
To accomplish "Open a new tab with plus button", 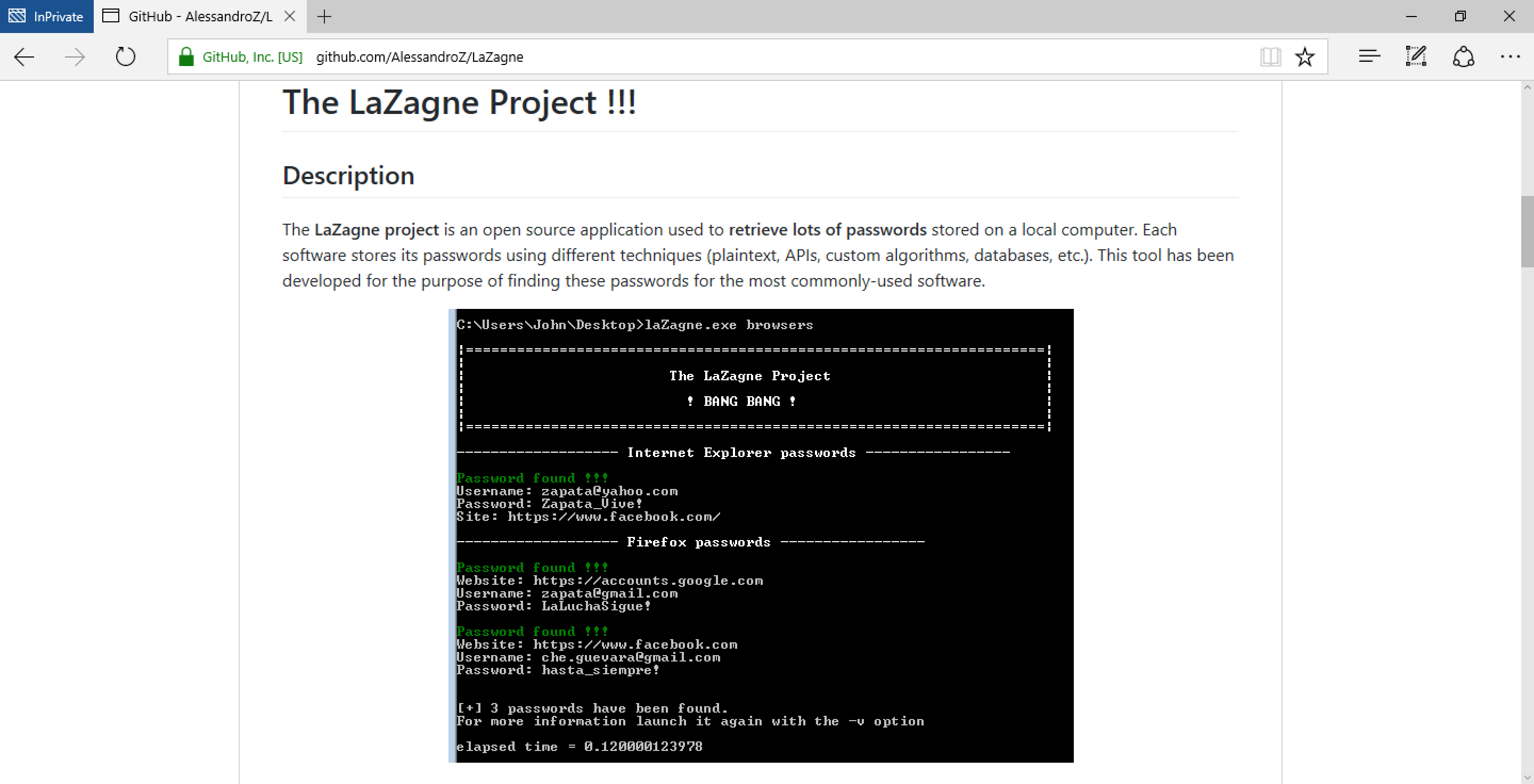I will point(324,17).
